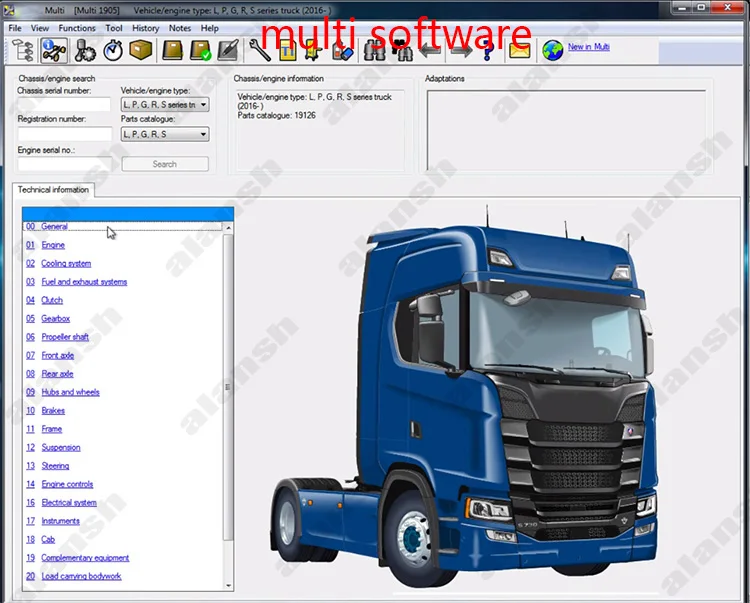Click the yellow TI document icon

[x=287, y=51]
